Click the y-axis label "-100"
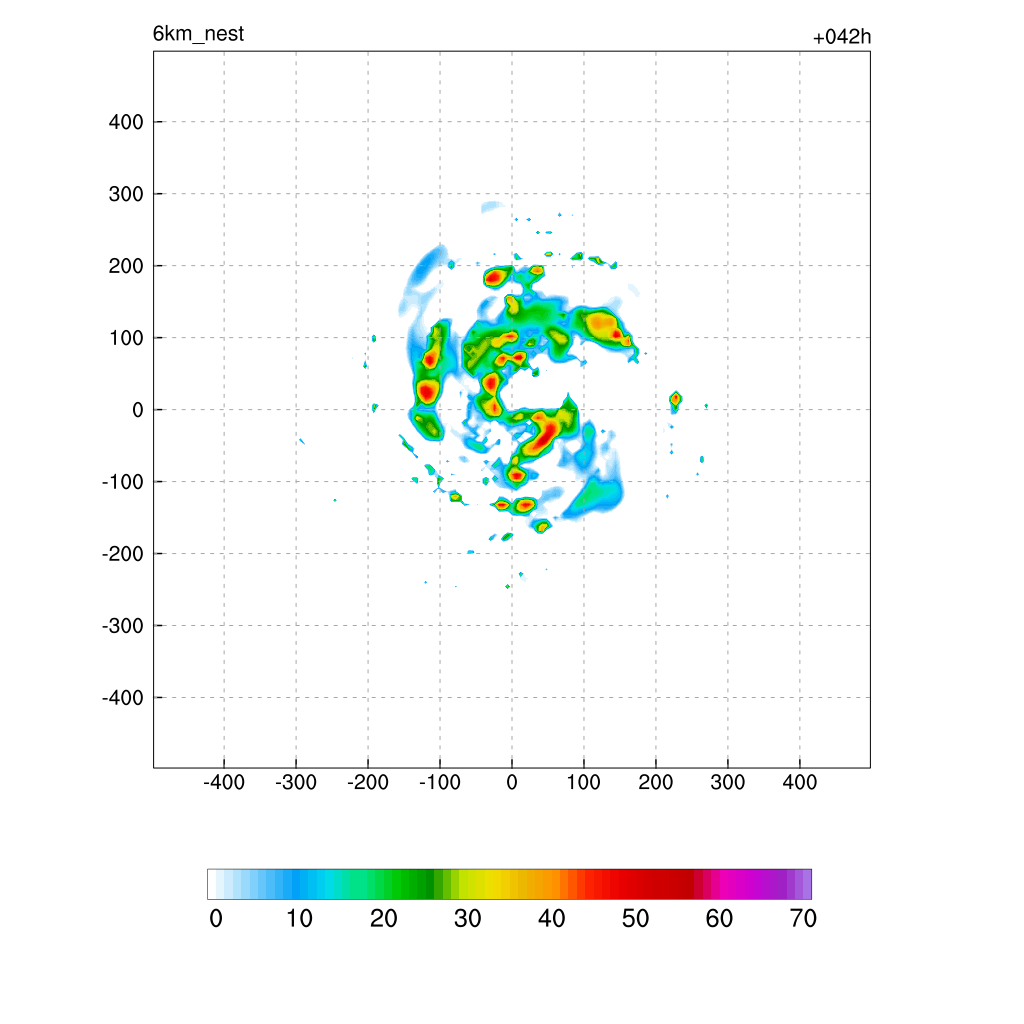1024x1024 pixels. 123,482
